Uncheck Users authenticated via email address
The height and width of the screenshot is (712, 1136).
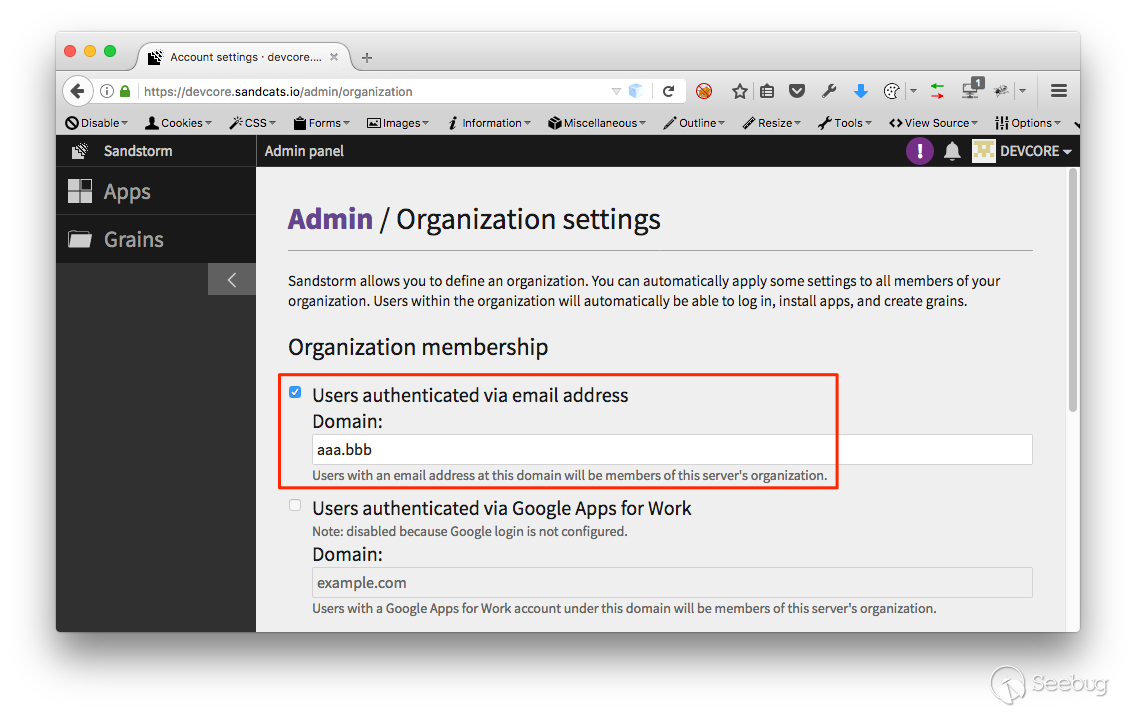coord(295,392)
